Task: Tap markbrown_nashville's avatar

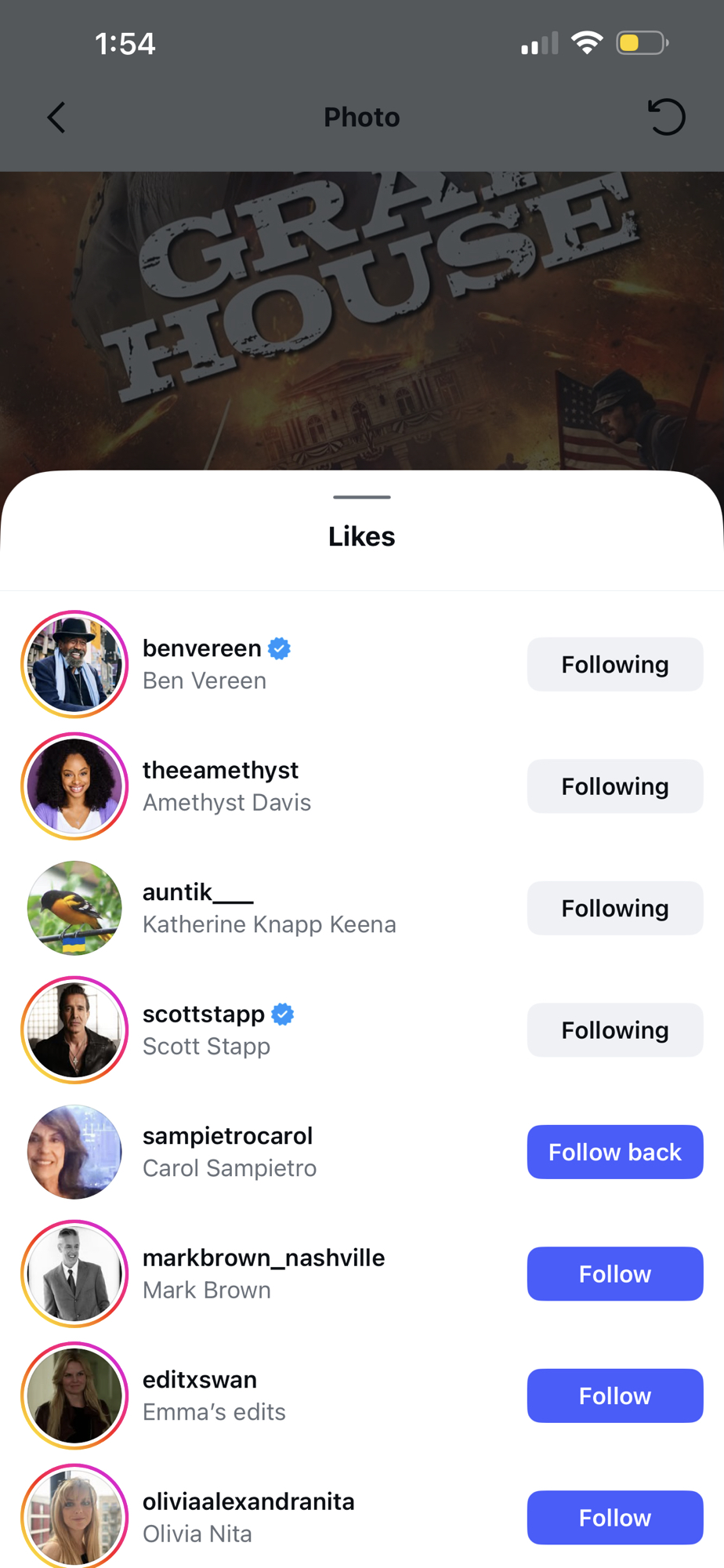Action: click(x=74, y=1274)
